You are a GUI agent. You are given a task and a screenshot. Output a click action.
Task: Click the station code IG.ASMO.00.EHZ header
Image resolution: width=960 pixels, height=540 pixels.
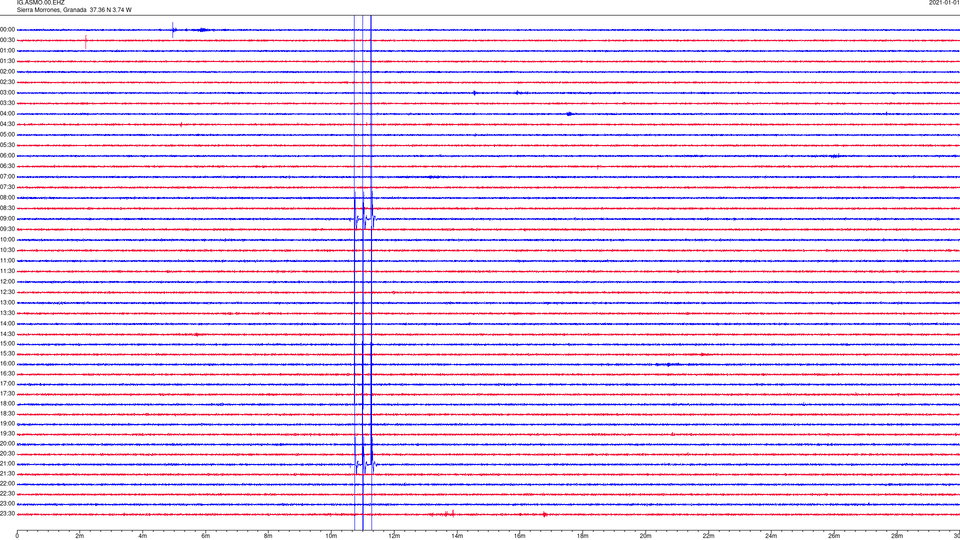coord(40,3)
